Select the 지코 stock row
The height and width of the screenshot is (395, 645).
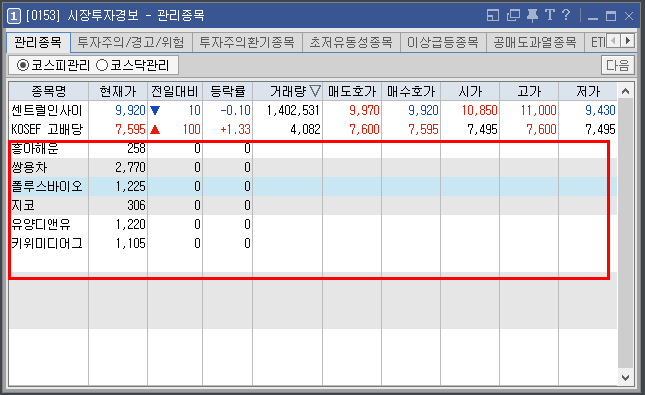pos(313,205)
